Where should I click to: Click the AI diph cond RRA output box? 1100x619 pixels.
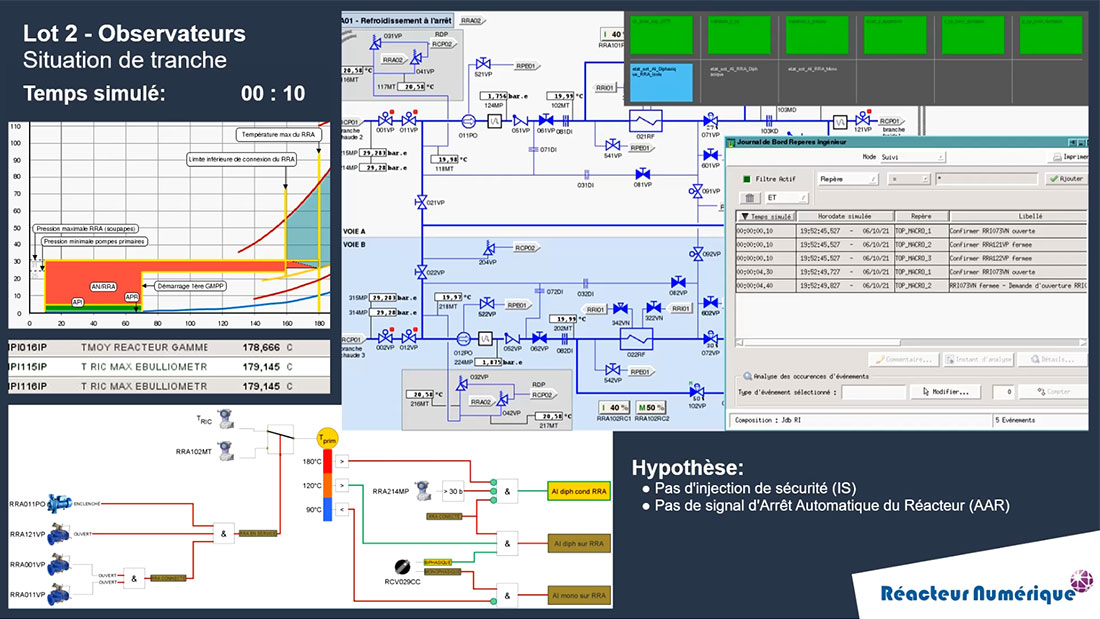click(x=579, y=491)
